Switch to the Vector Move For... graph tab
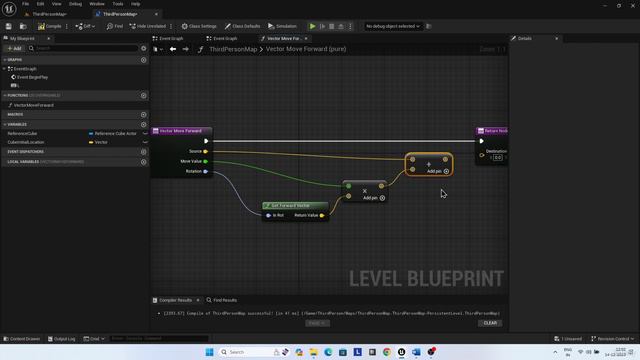 click(x=284, y=38)
